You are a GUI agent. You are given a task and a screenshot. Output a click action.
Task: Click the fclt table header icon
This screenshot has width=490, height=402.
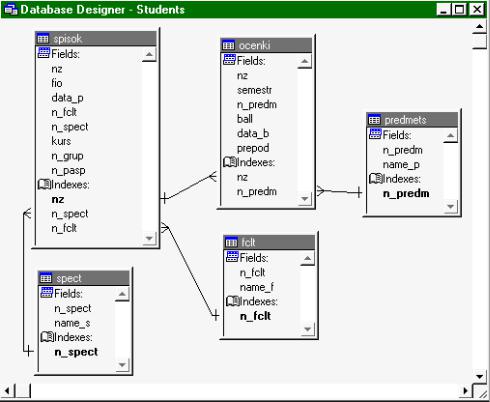click(231, 242)
